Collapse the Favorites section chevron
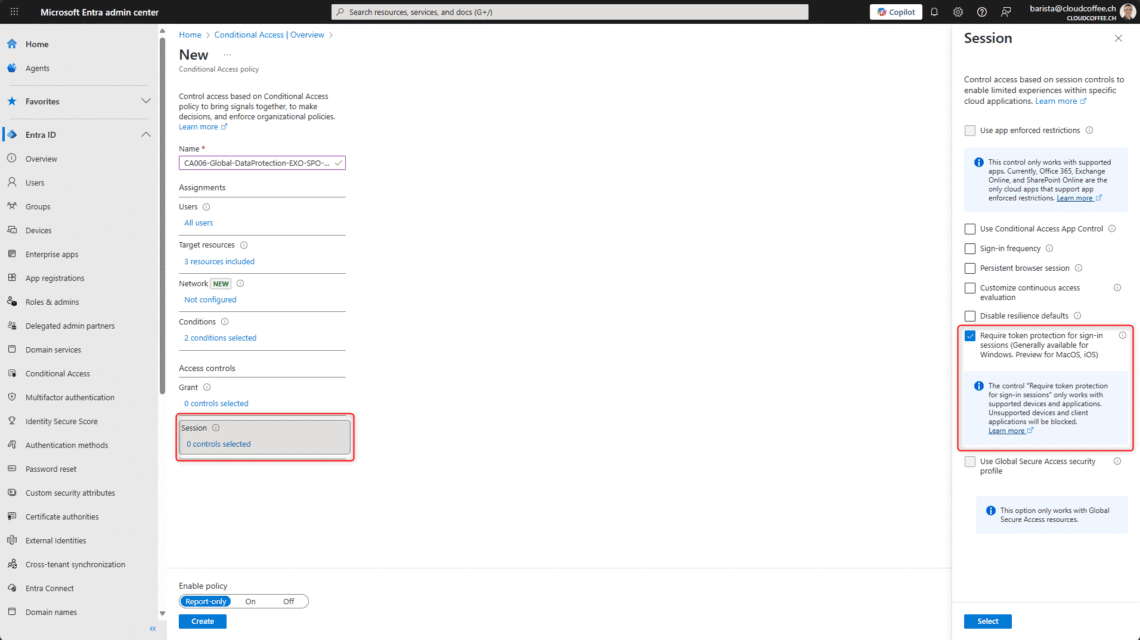The image size is (1140, 640). coord(146,101)
